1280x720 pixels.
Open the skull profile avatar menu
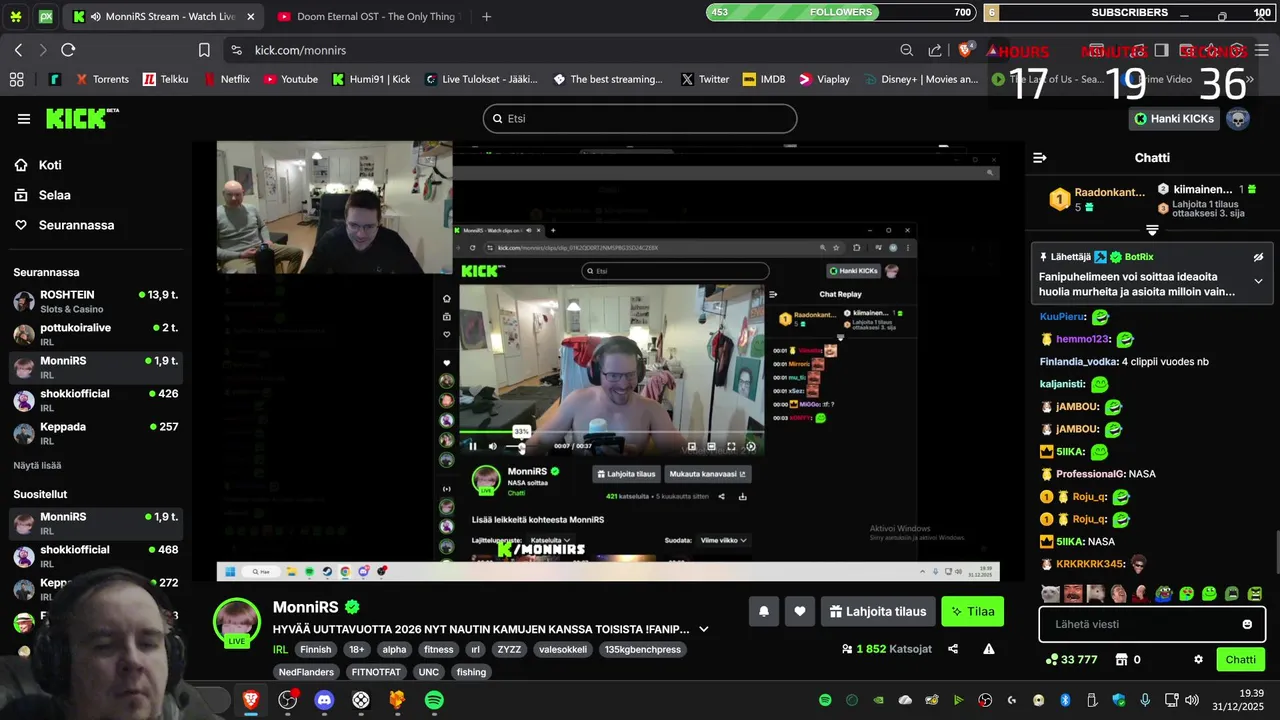[x=1238, y=119]
